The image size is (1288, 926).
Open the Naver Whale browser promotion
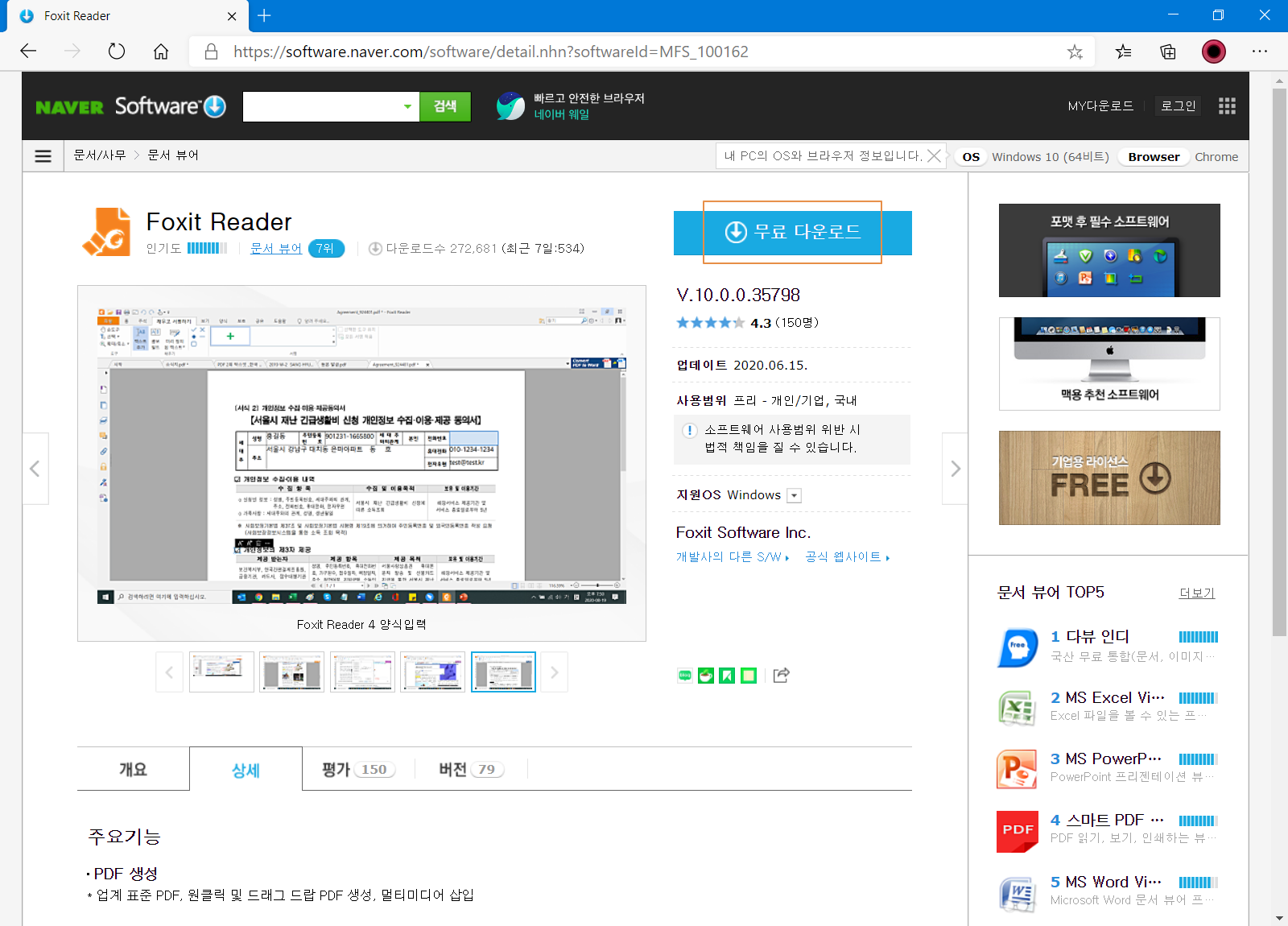click(571, 106)
